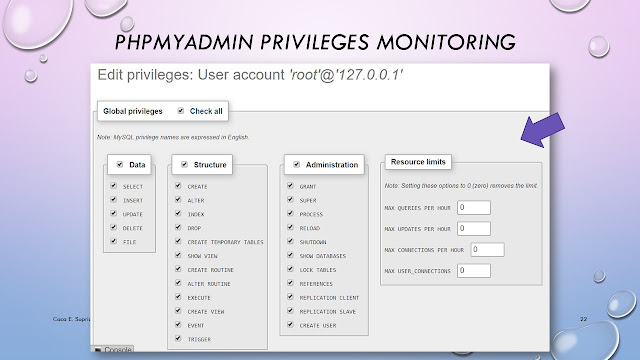Toggle the Data group checkbox
The height and width of the screenshot is (360, 640).
(120, 164)
